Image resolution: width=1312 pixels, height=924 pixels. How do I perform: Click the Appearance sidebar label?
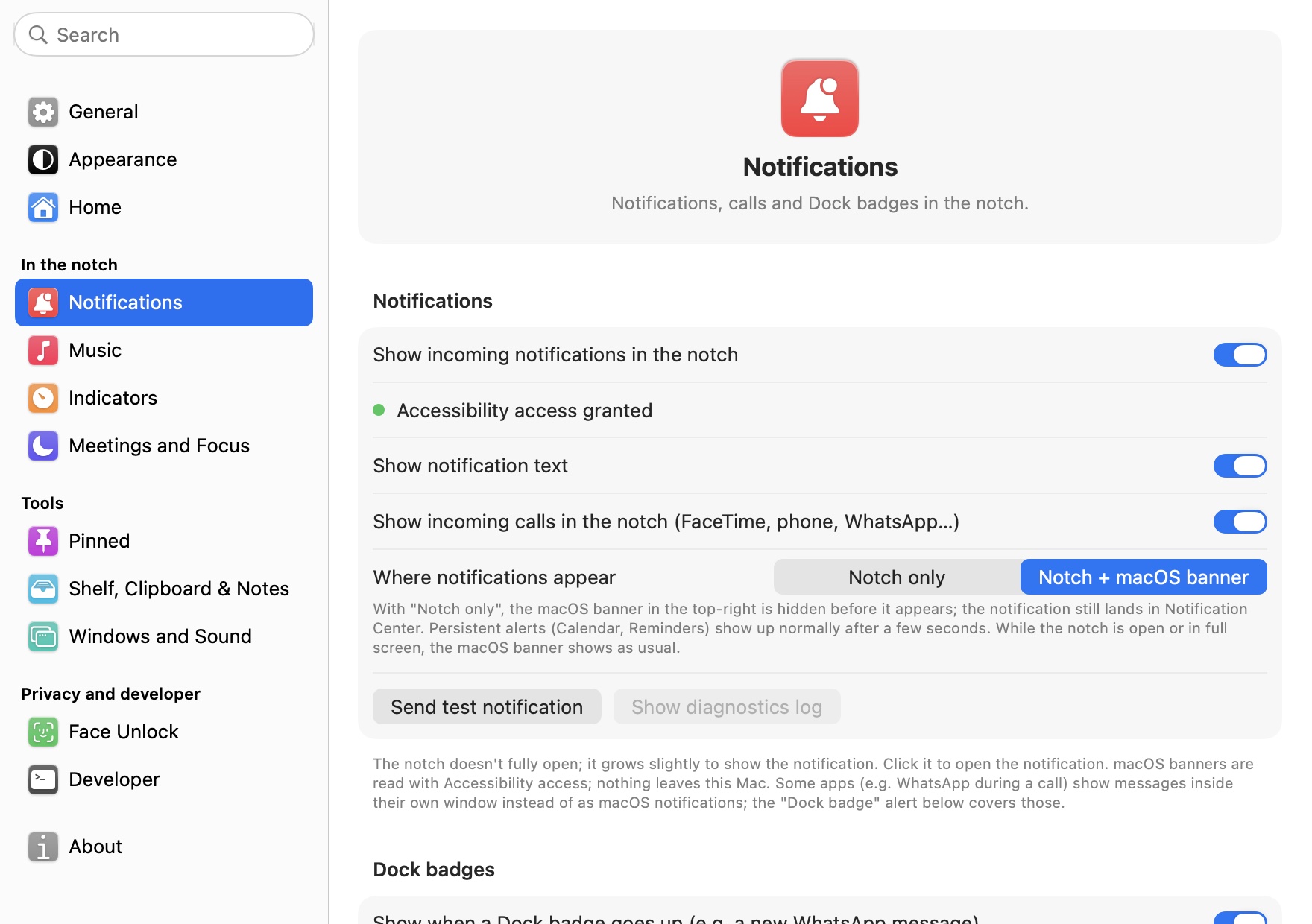122,159
